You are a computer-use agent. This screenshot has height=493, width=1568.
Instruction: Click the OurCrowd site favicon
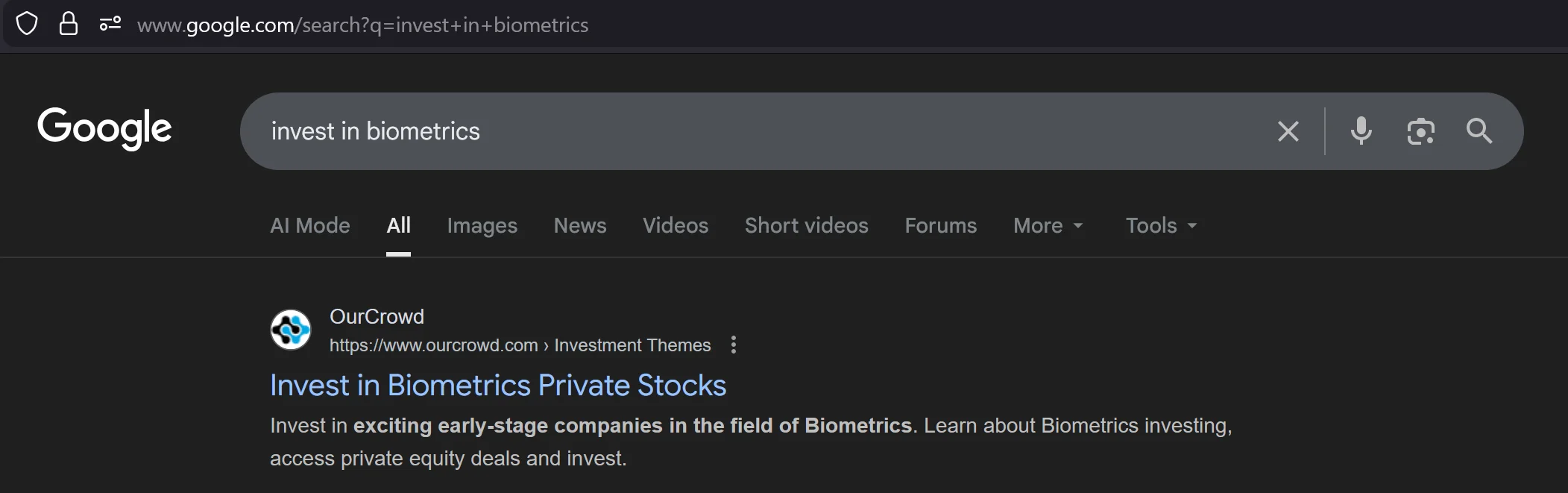(291, 329)
